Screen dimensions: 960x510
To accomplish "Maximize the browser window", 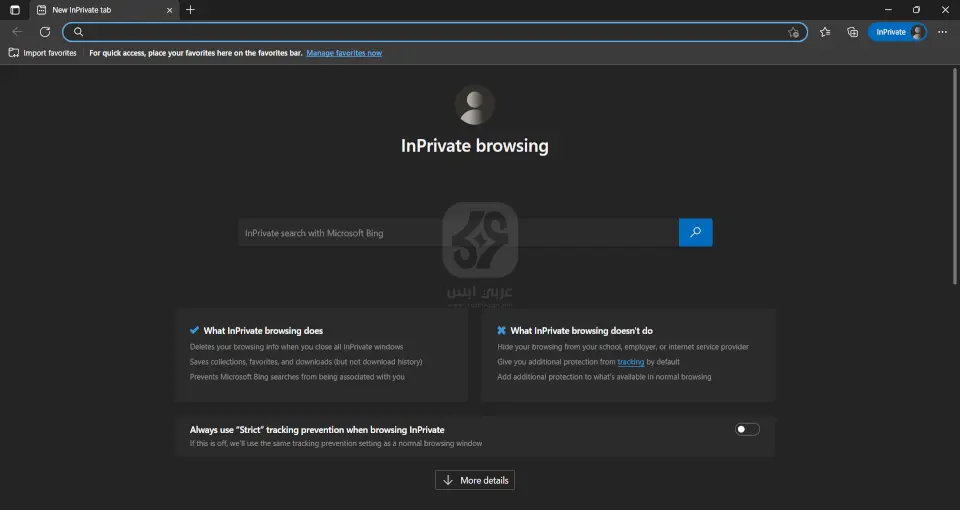I will pos(916,10).
